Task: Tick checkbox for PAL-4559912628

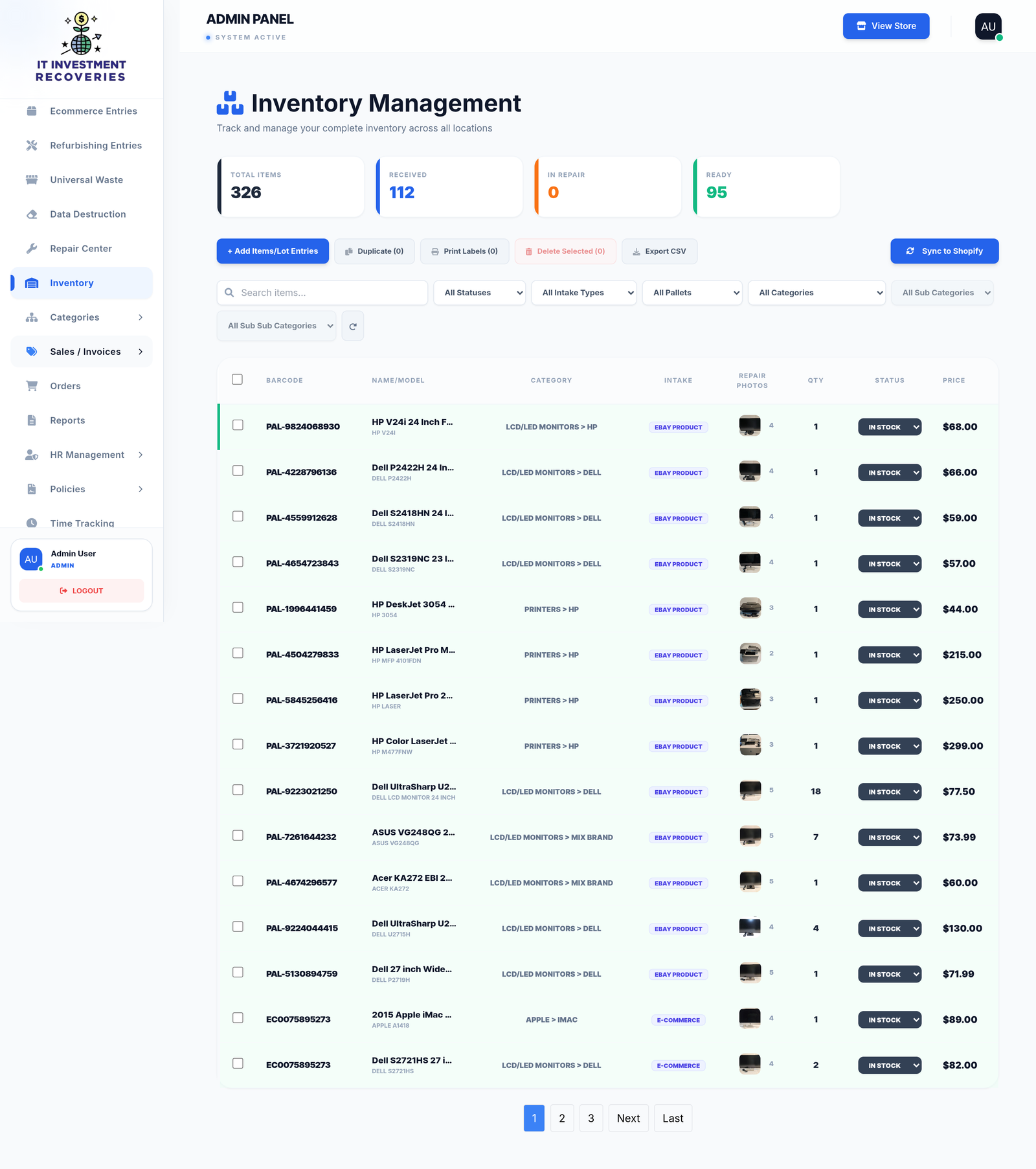Action: 238,516
